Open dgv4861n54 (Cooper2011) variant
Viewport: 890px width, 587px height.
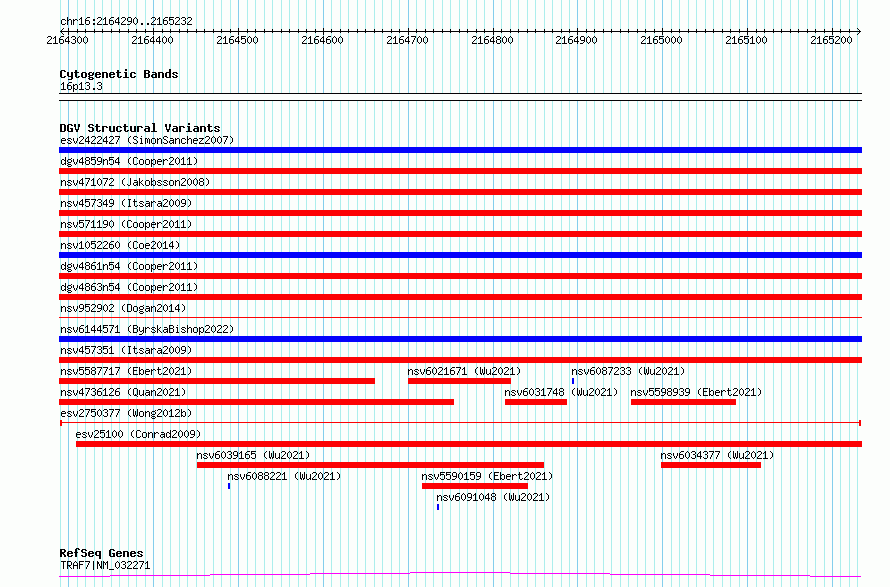[x=129, y=266]
